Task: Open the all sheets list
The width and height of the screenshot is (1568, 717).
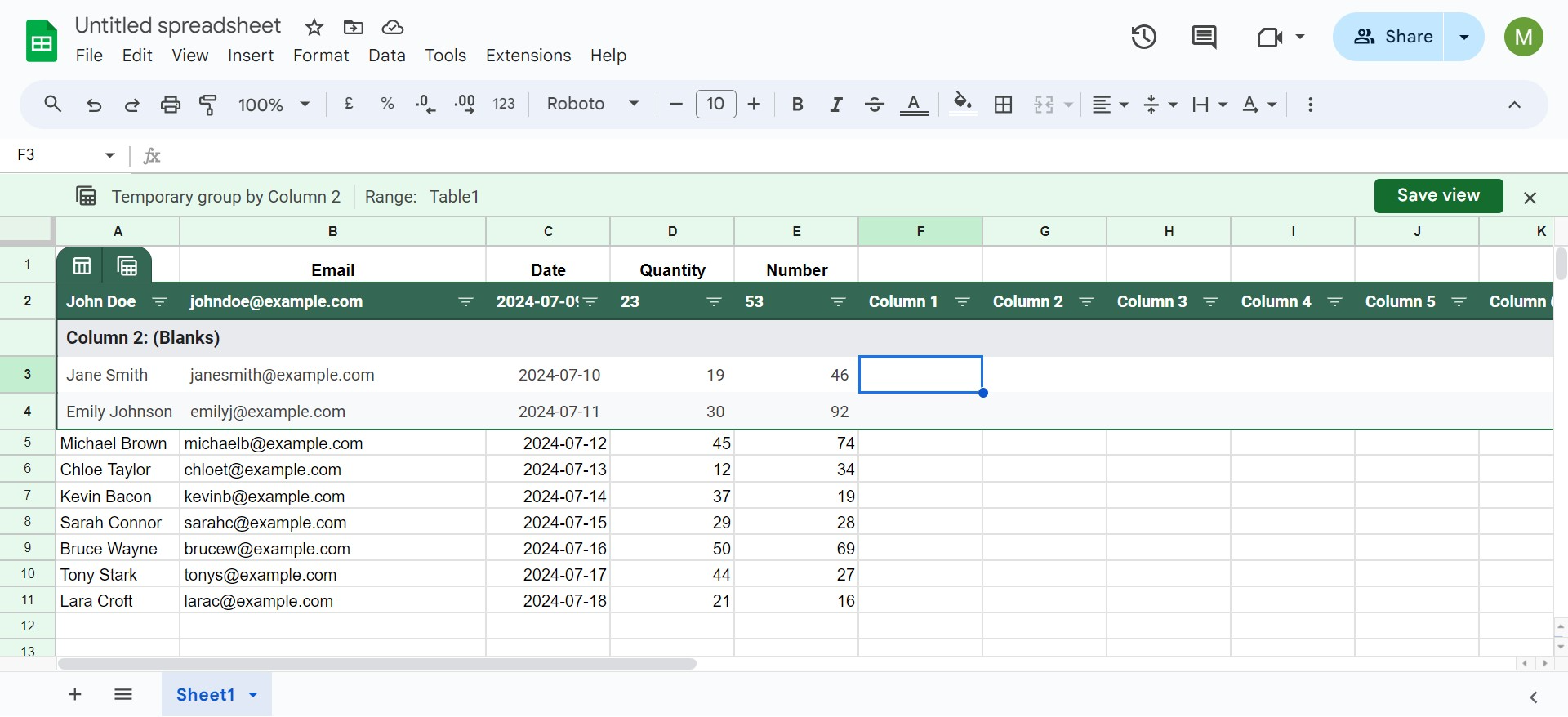Action: point(123,694)
